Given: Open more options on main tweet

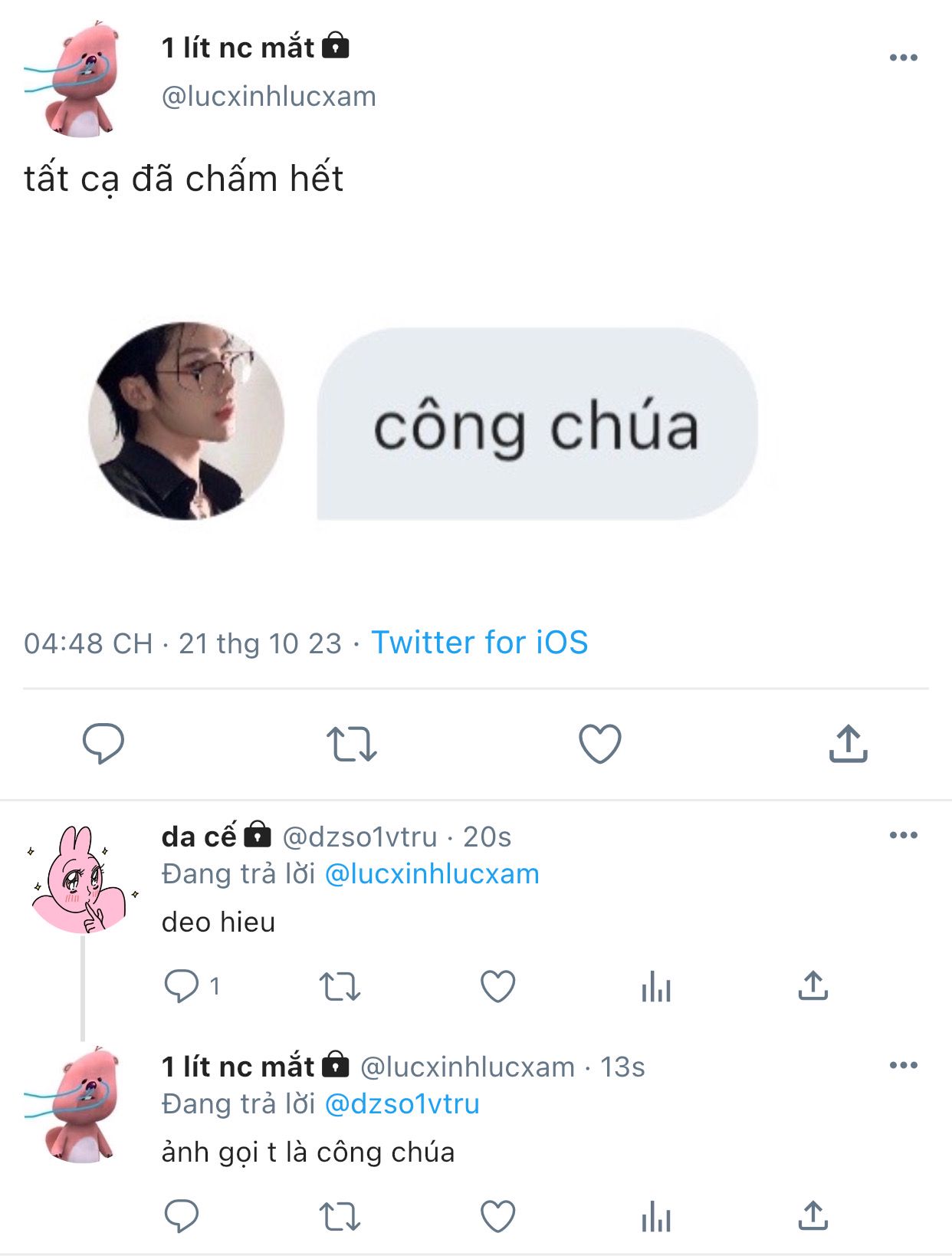Looking at the screenshot, I should click(904, 58).
